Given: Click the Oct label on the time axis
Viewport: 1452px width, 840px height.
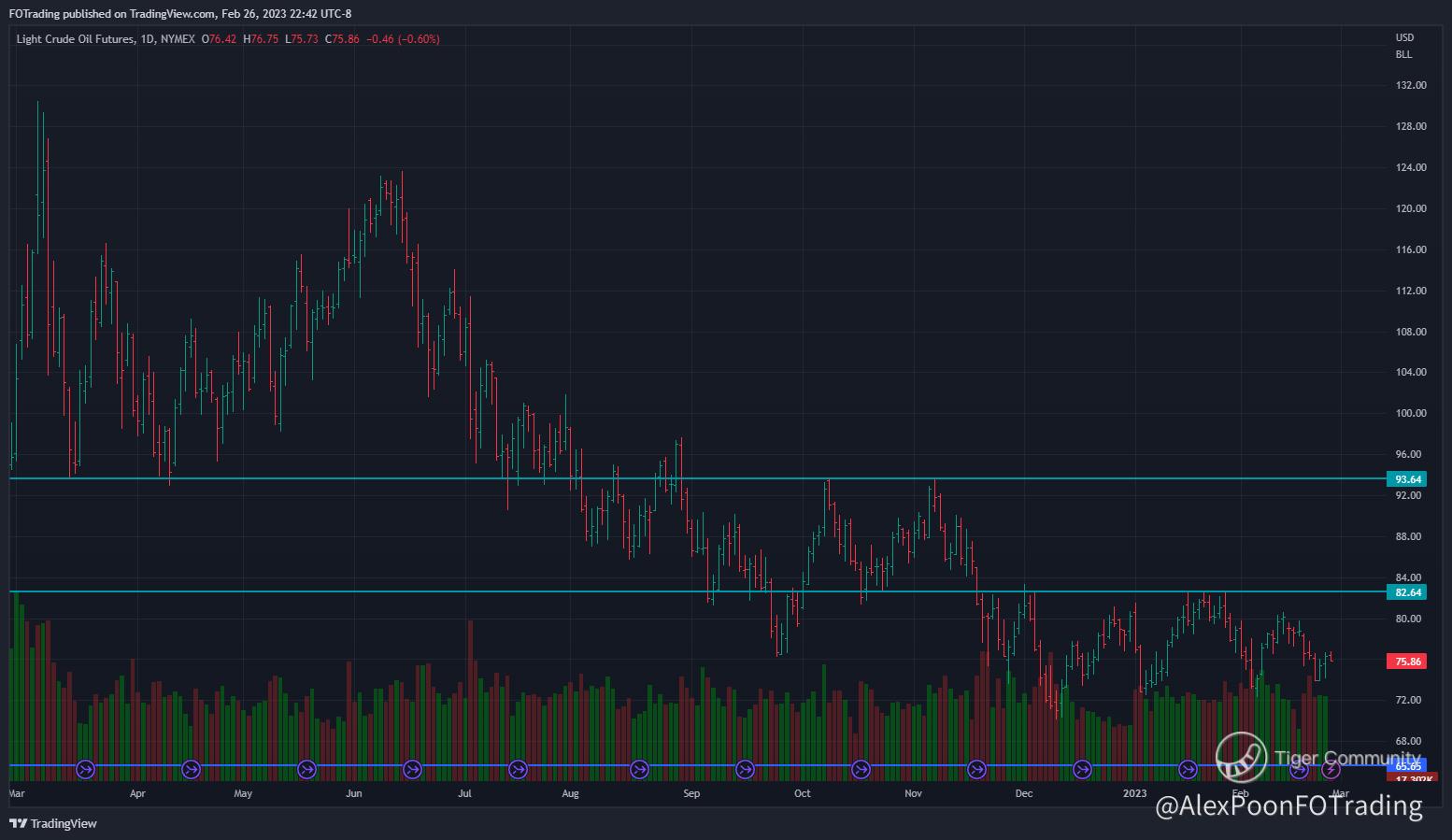Looking at the screenshot, I should 802,794.
